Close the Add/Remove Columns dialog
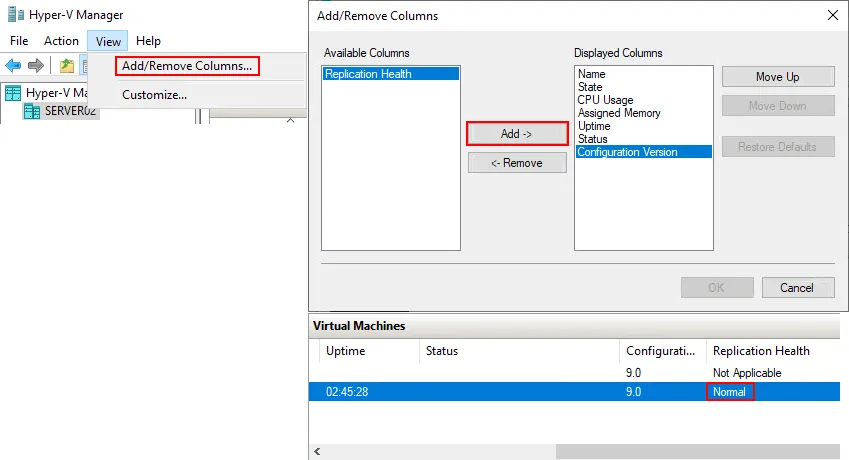This screenshot has height=460, width=849. 832,16
